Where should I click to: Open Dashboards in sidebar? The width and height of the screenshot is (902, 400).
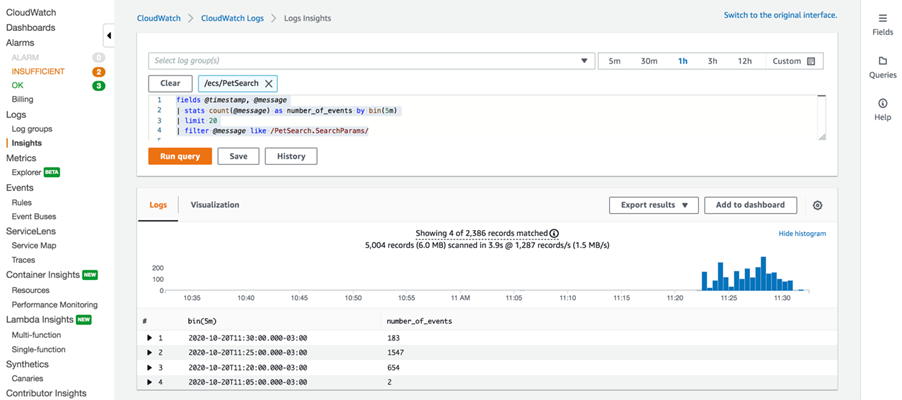coord(30,28)
